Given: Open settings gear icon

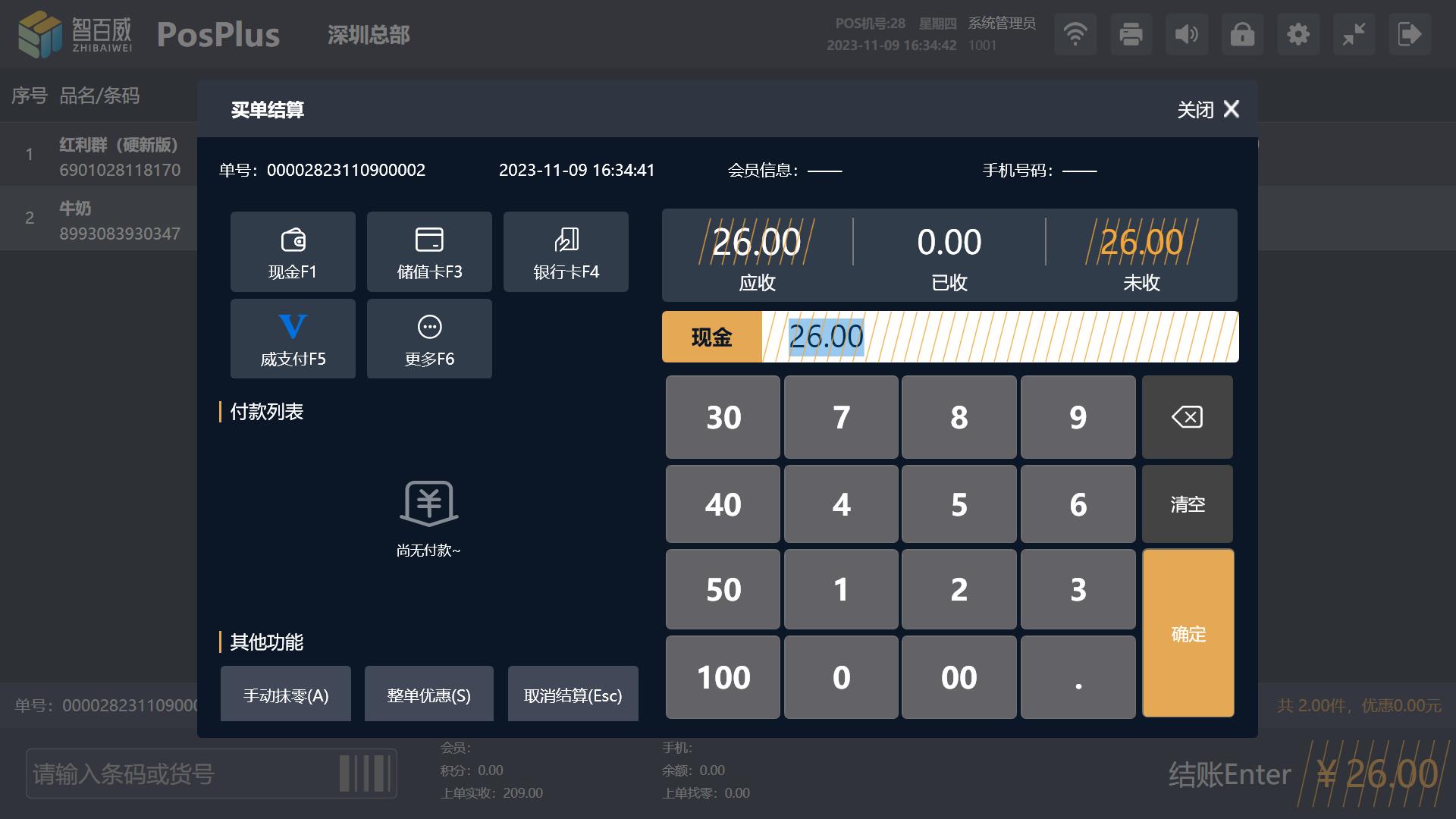Looking at the screenshot, I should coord(1298,34).
